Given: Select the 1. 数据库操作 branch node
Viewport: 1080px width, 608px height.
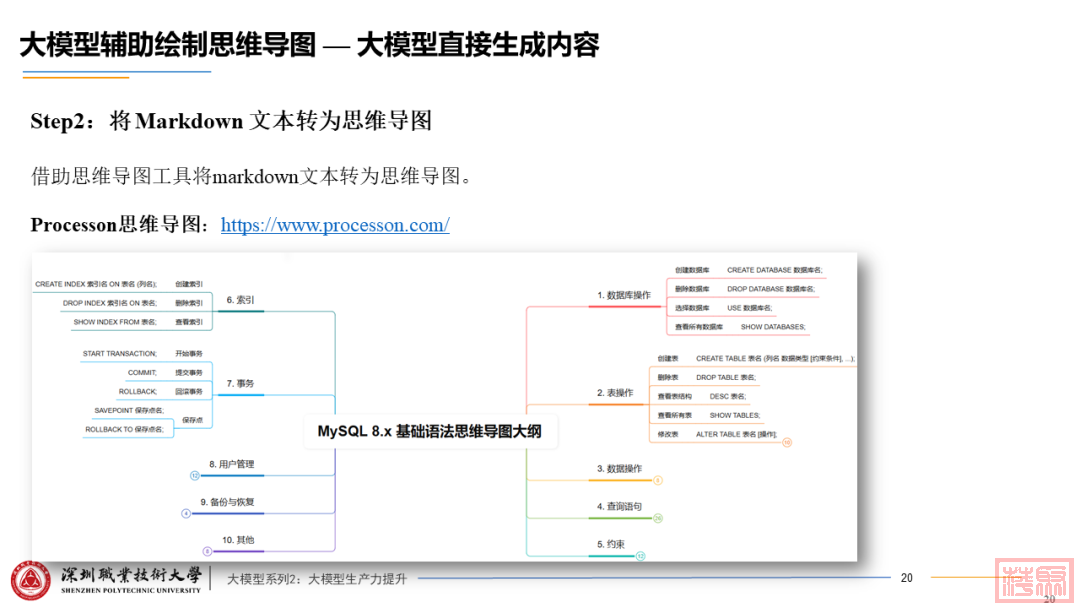Looking at the screenshot, I should coord(624,295).
